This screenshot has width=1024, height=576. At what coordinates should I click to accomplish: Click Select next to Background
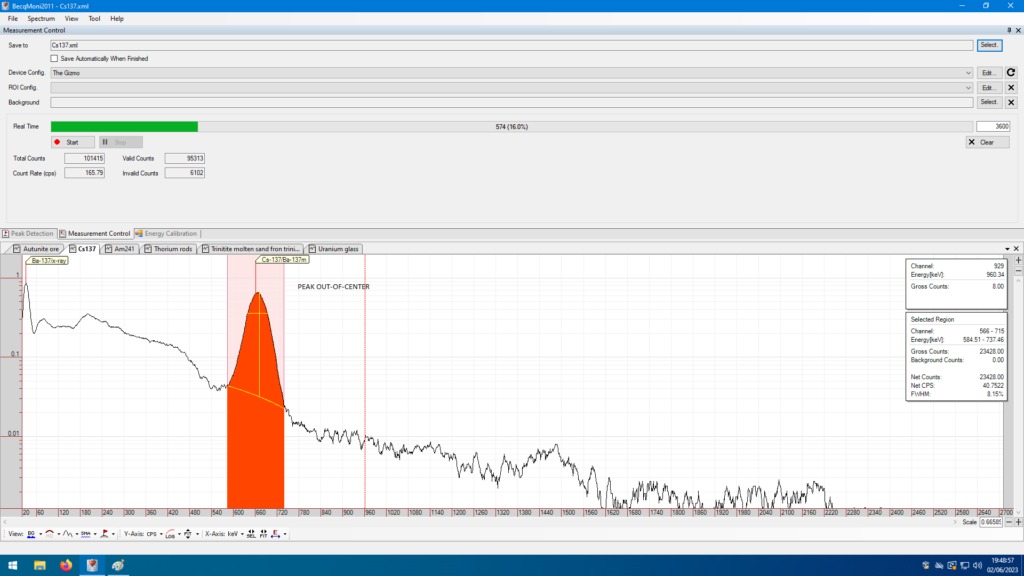[x=989, y=103]
